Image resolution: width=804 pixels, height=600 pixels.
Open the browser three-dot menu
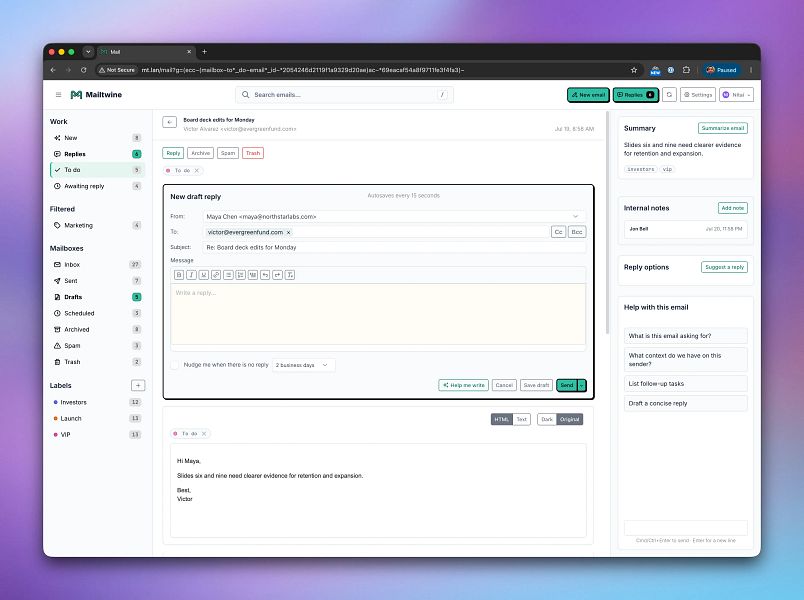[751, 70]
